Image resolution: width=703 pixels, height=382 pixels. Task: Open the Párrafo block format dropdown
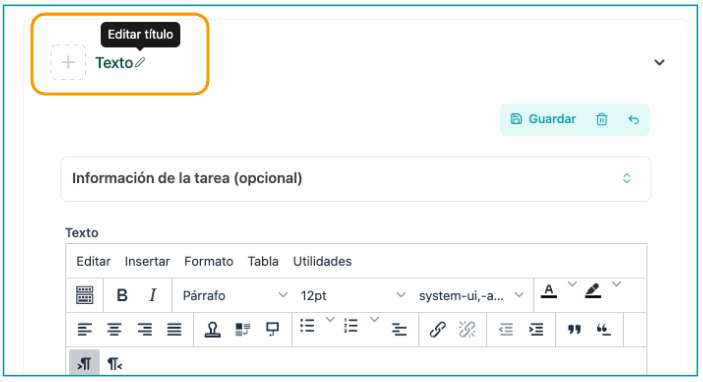click(234, 295)
